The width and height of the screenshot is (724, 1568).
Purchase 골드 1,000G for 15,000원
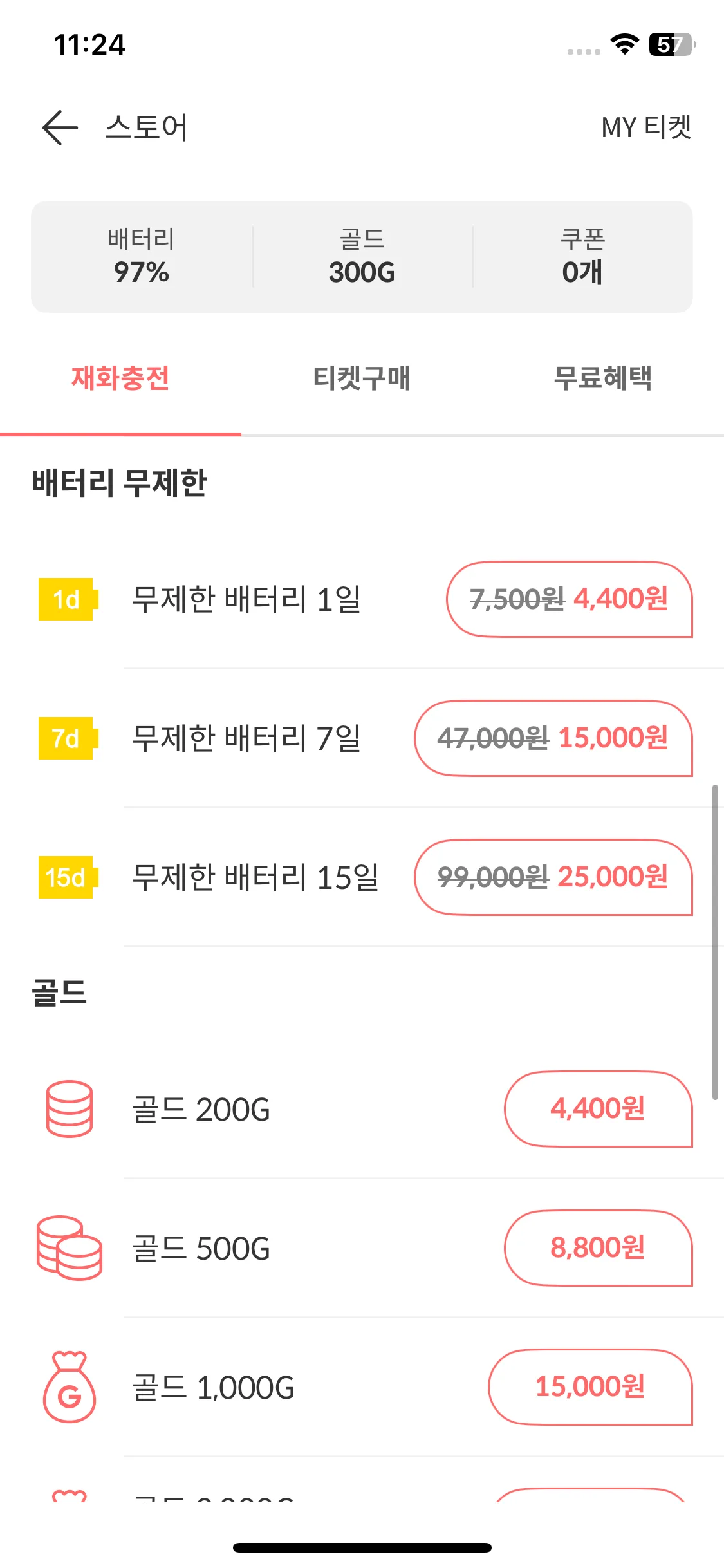tap(590, 1387)
